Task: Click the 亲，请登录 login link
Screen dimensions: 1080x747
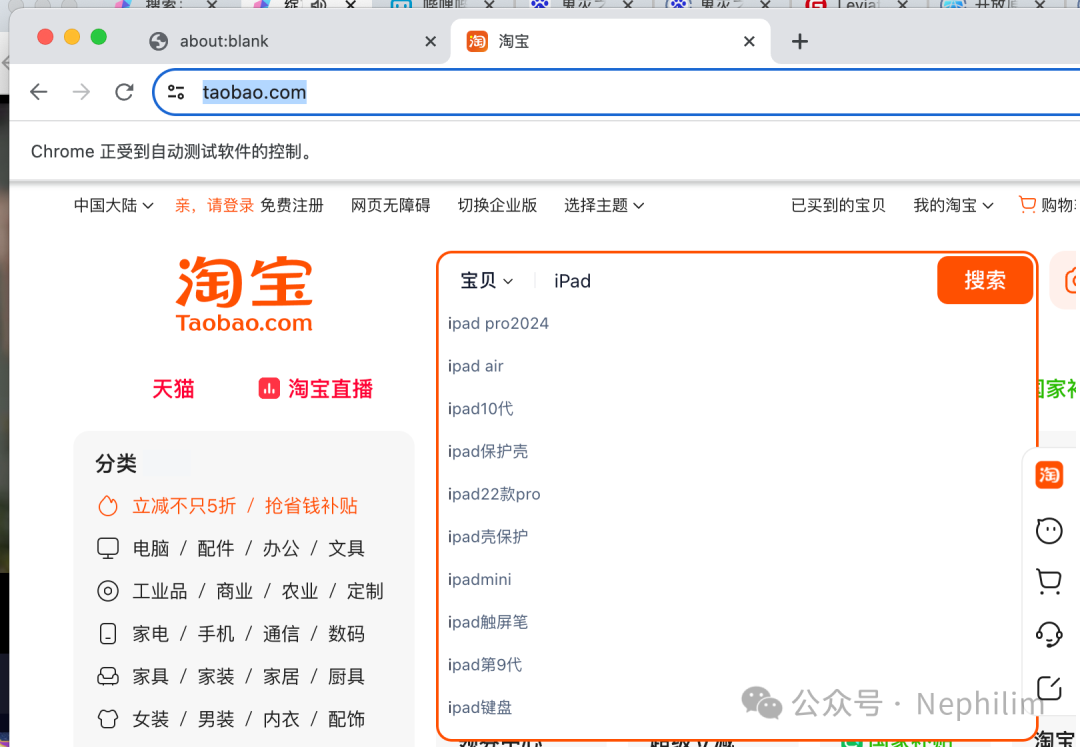Action: pos(214,205)
